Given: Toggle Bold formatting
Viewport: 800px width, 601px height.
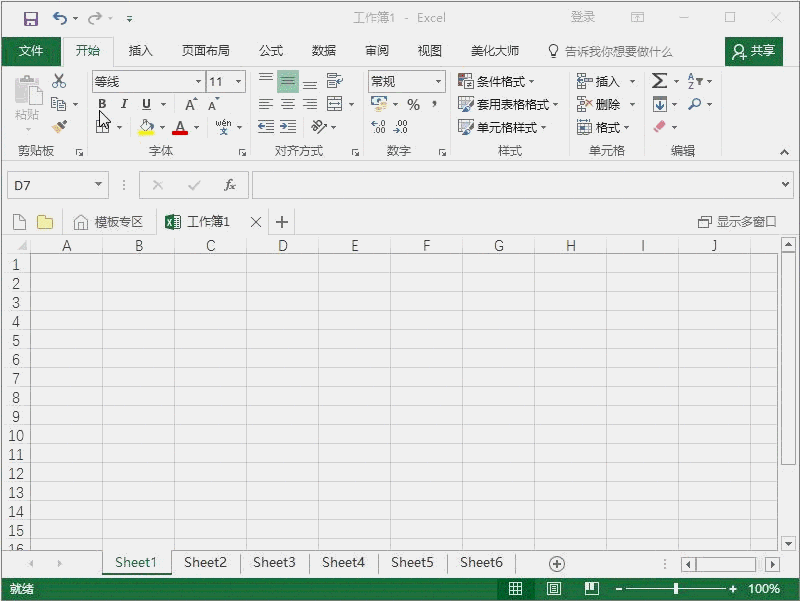Looking at the screenshot, I should [x=102, y=104].
